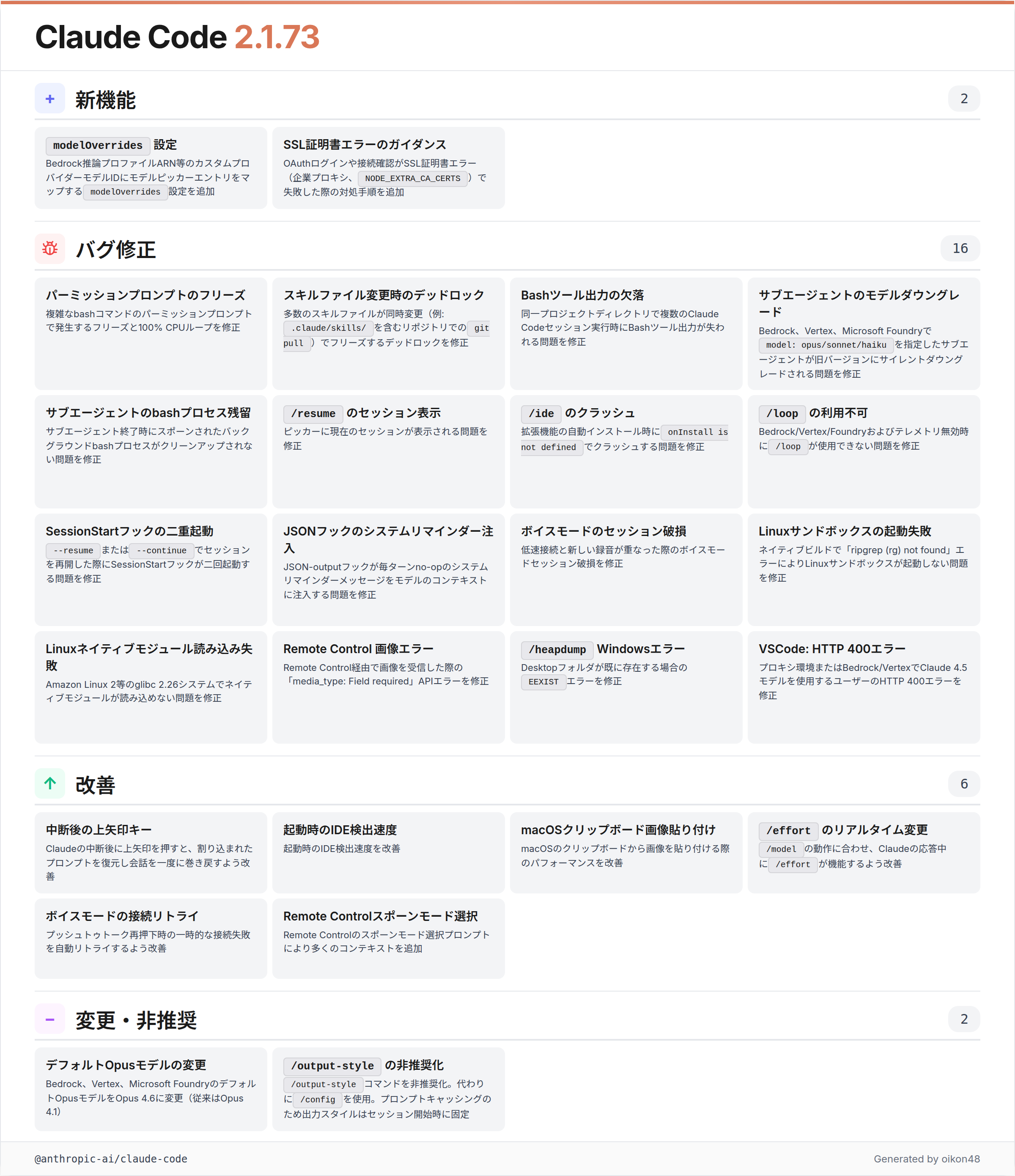Click the minus icon beside 変更・非推奨
The height and width of the screenshot is (1176, 1015).
click(50, 1019)
